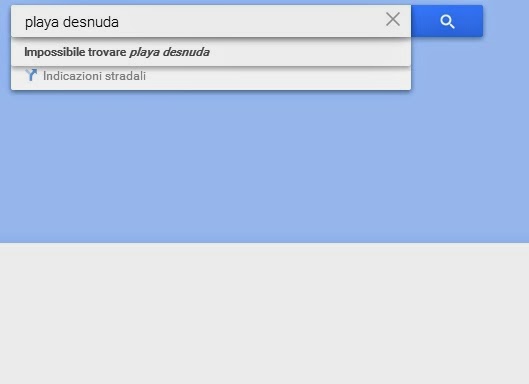
Task: Clear the search text with the X icon
Action: pos(393,20)
